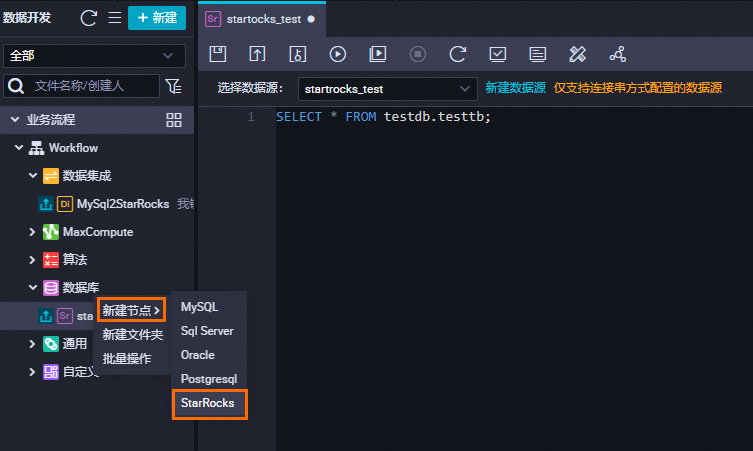
Task: Click the 新建数据源 link
Action: click(515, 88)
